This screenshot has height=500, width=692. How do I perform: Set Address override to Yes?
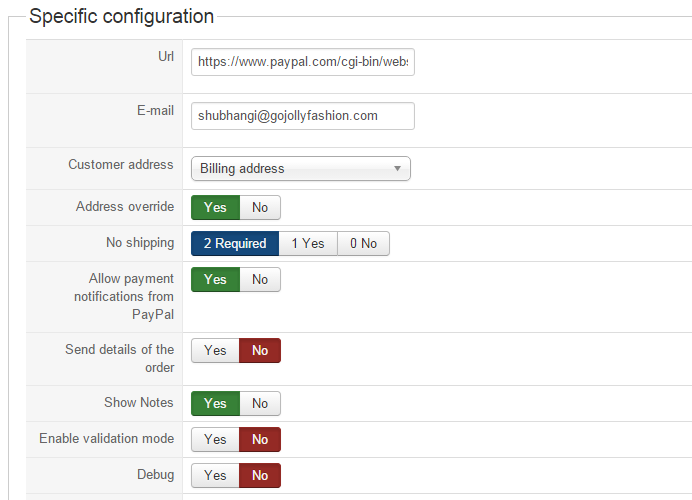tap(215, 208)
